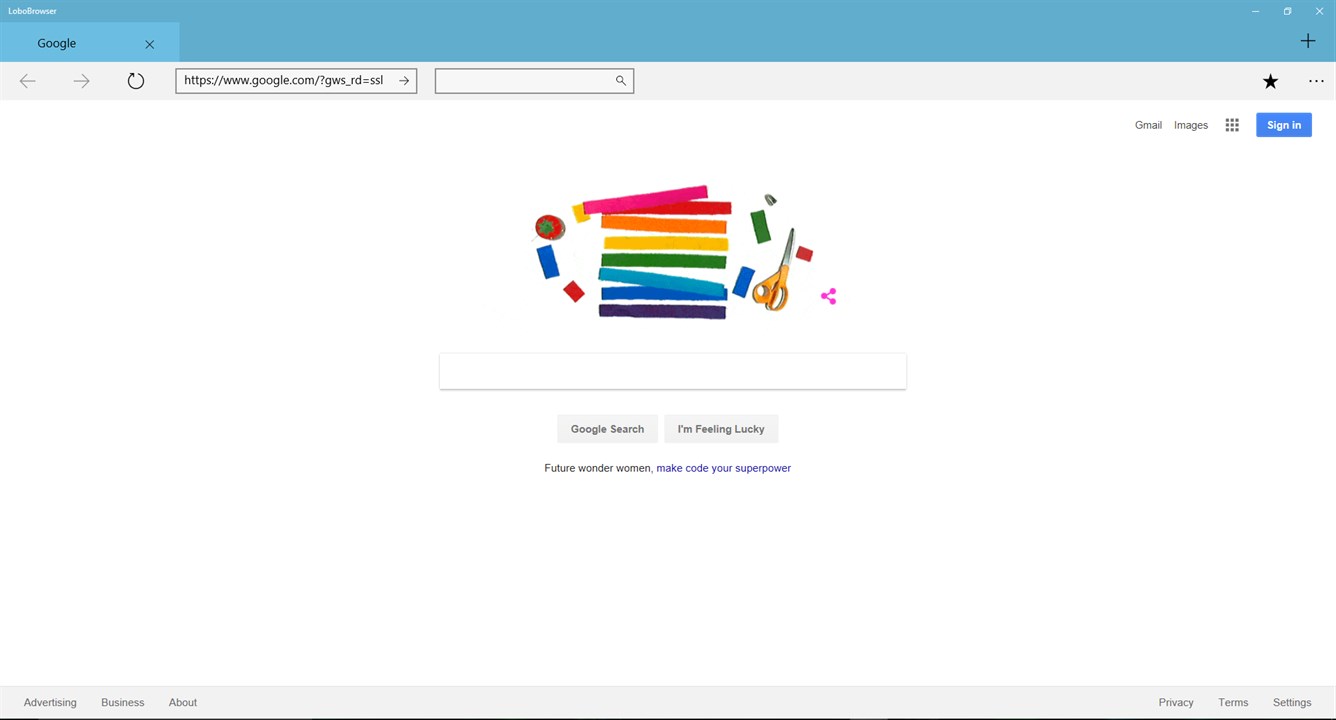Click the go arrow in address bar
The width and height of the screenshot is (1336, 720).
coord(404,81)
